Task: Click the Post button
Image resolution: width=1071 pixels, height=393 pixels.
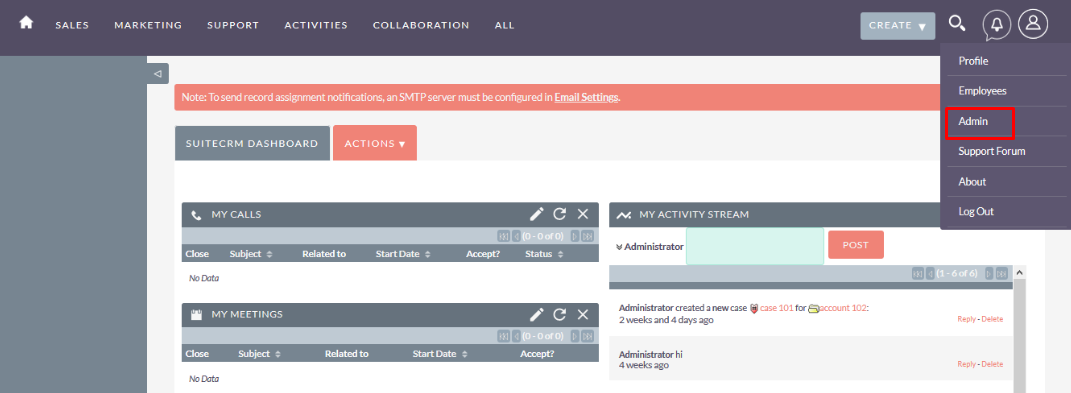Action: point(856,245)
